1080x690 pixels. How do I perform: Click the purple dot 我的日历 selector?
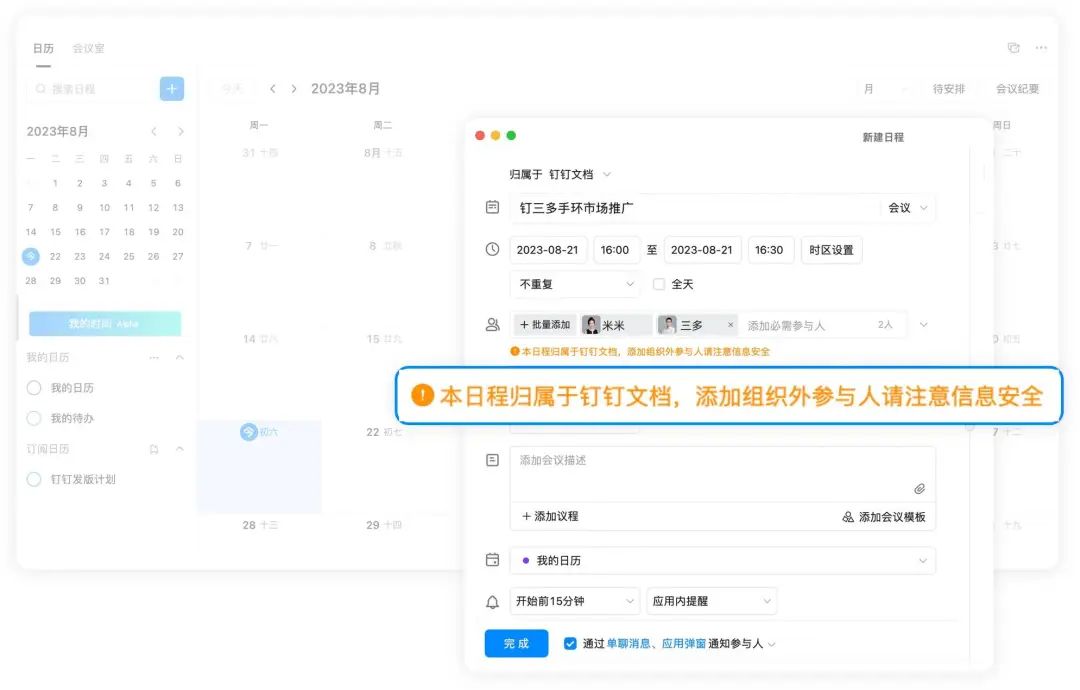click(x=722, y=561)
